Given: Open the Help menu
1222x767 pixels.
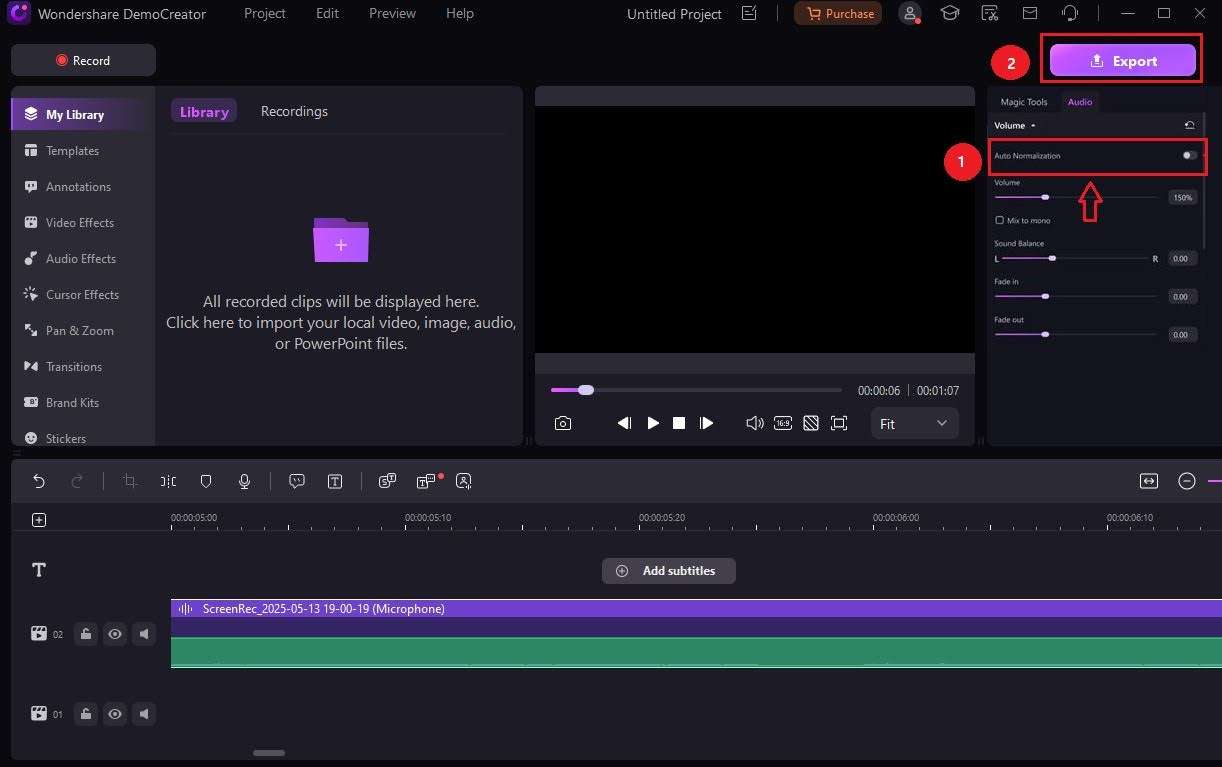Looking at the screenshot, I should tap(460, 13).
